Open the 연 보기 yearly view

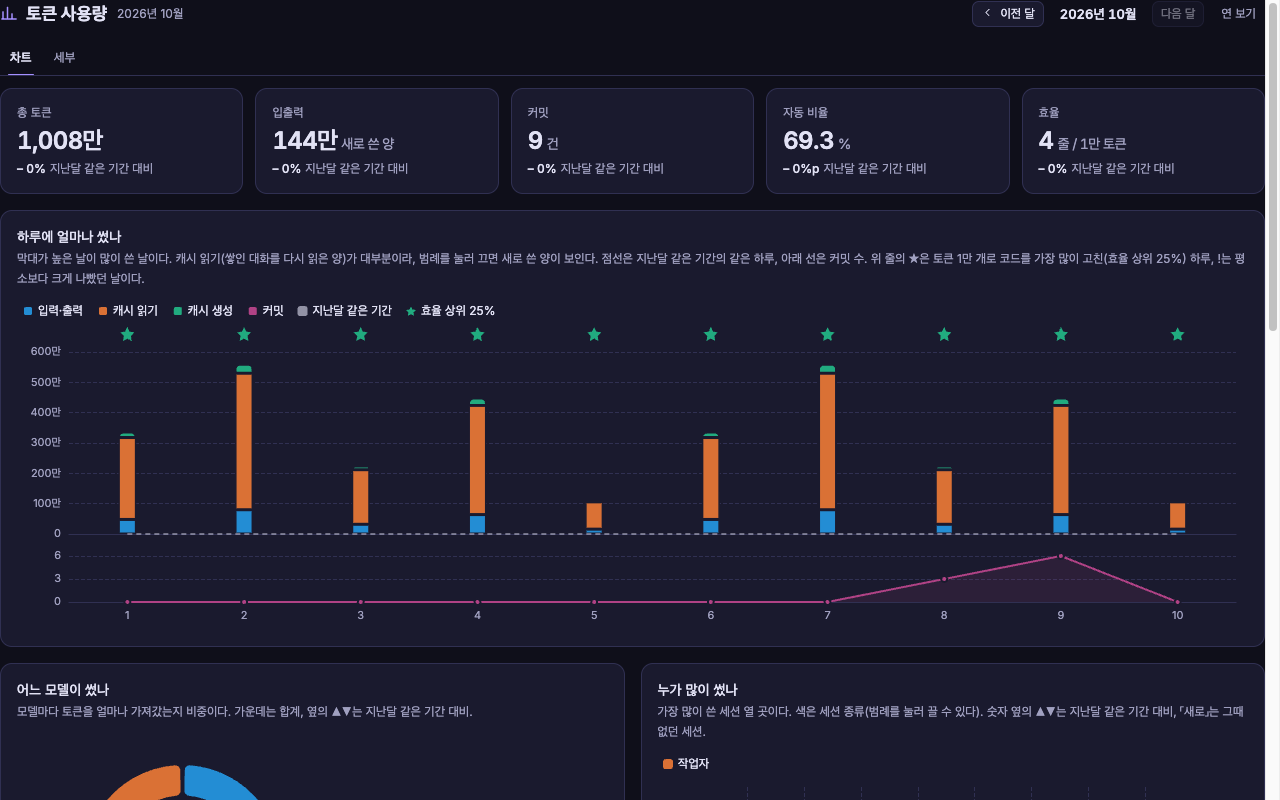click(1239, 14)
